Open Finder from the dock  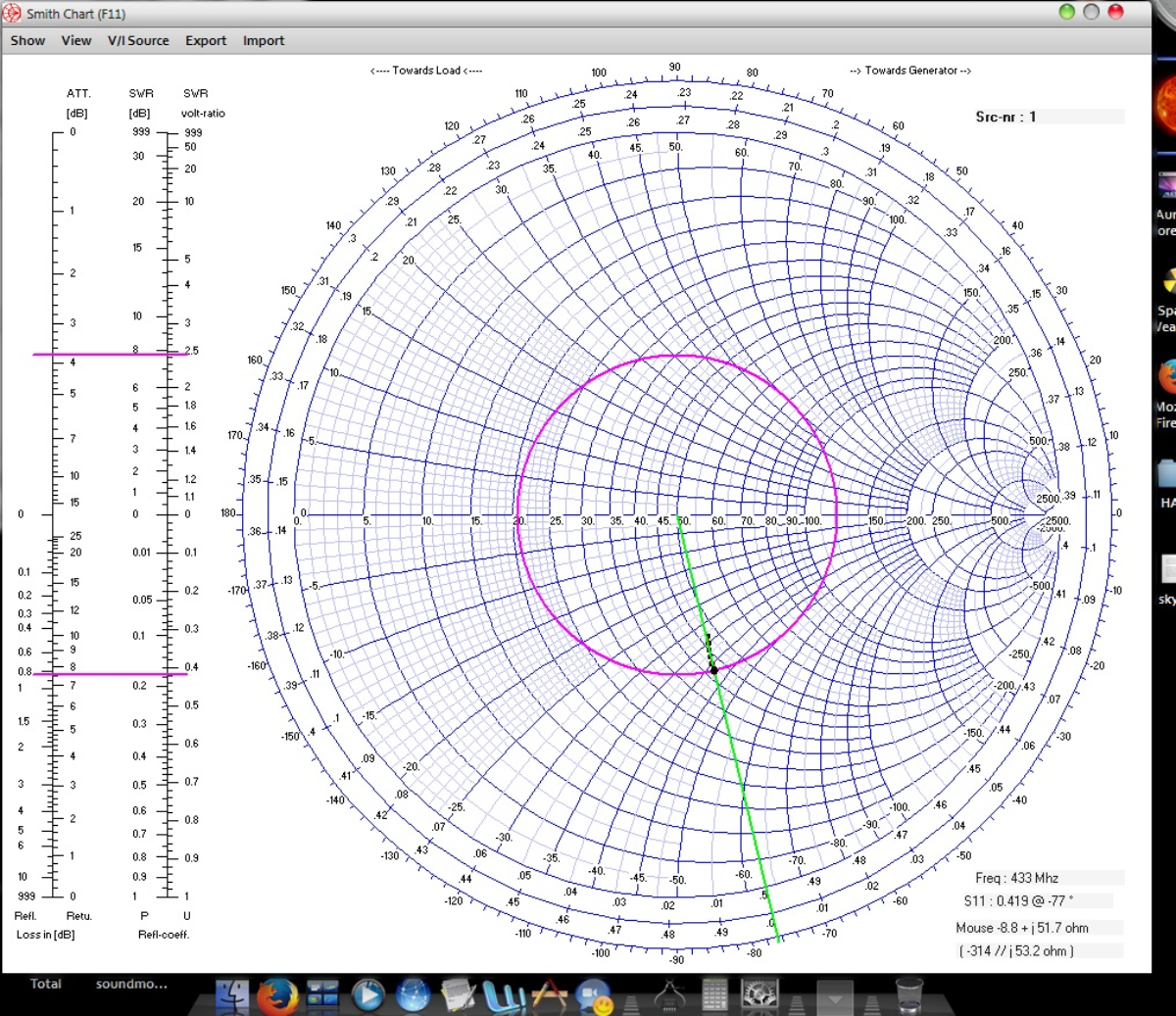coord(232,995)
